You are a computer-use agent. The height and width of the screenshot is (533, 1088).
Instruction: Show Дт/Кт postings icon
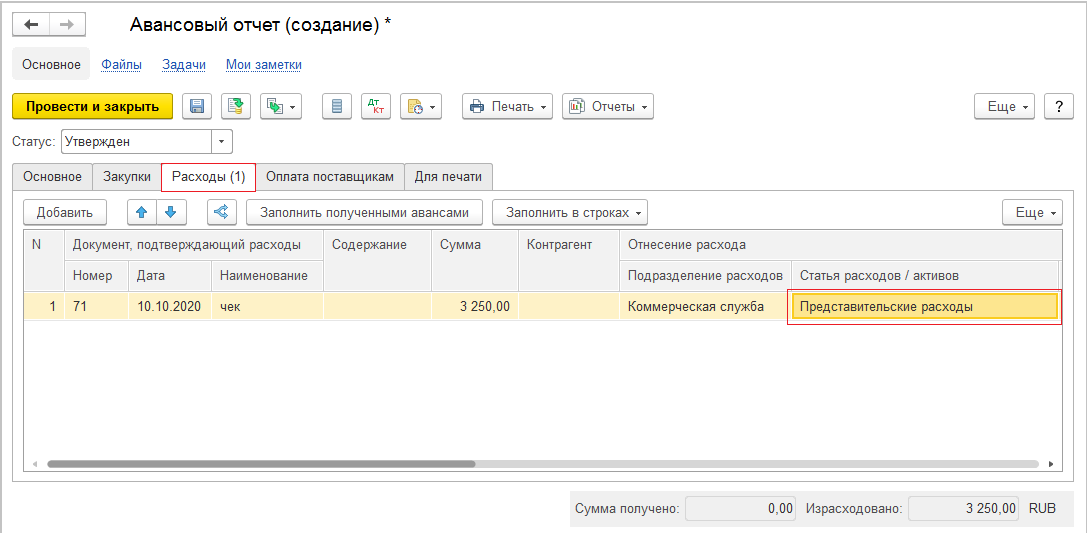point(376,106)
